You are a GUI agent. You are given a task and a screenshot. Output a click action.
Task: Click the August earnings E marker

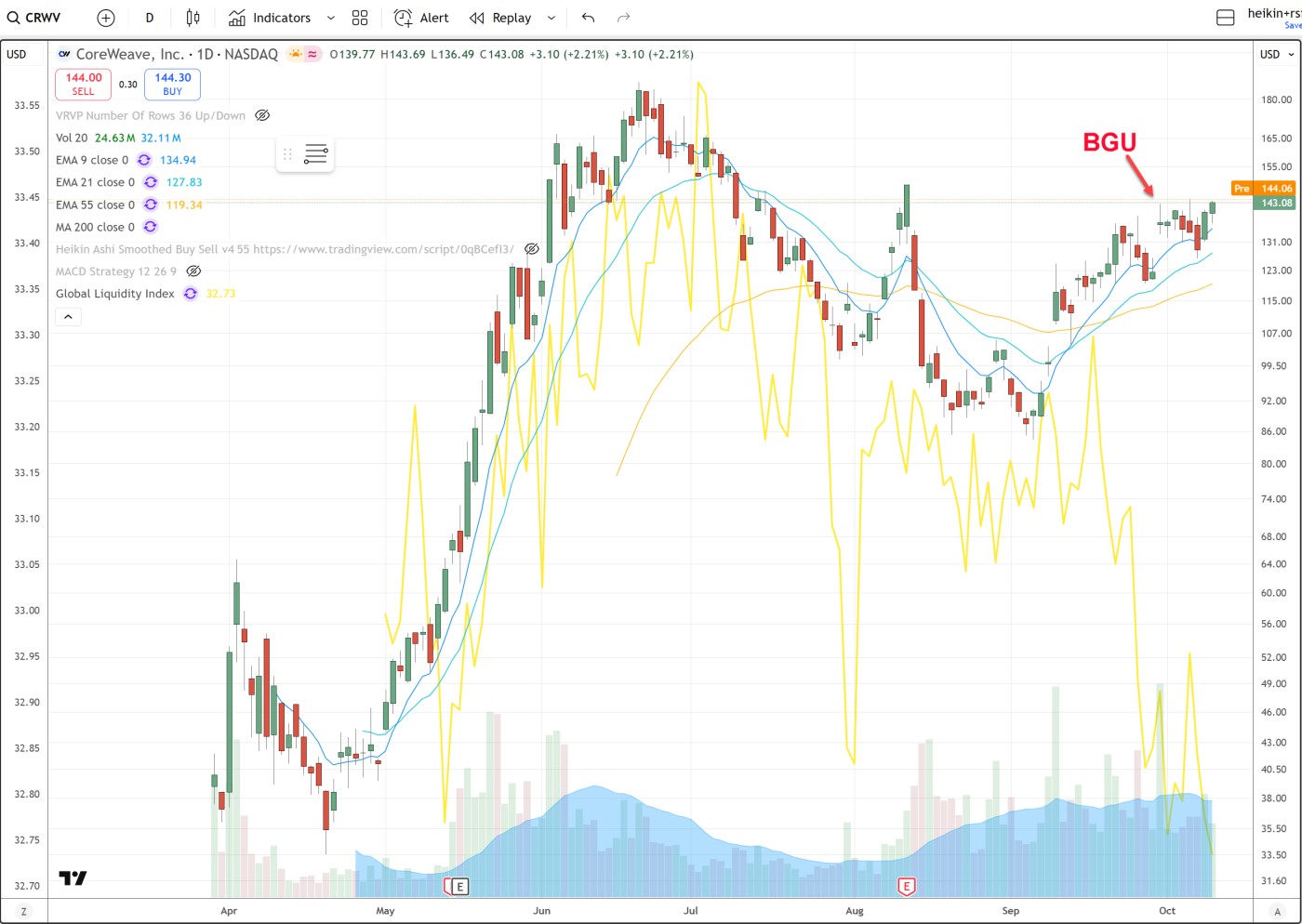[906, 886]
